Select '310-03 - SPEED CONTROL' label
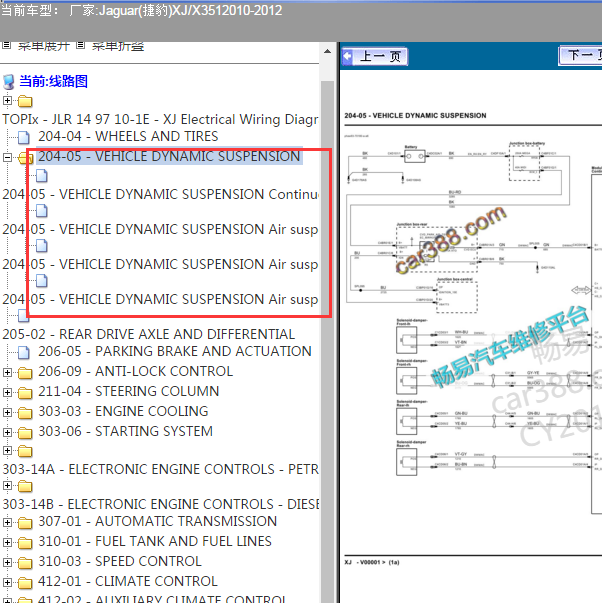 tap(120, 561)
